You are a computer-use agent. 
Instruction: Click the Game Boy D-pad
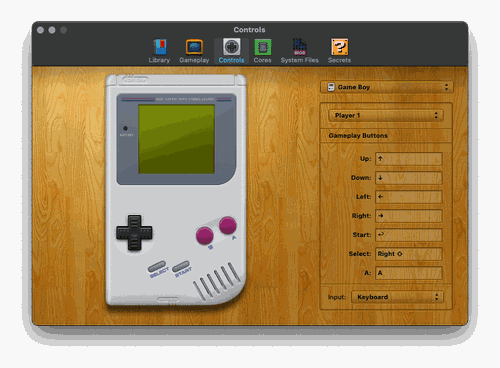(x=134, y=233)
